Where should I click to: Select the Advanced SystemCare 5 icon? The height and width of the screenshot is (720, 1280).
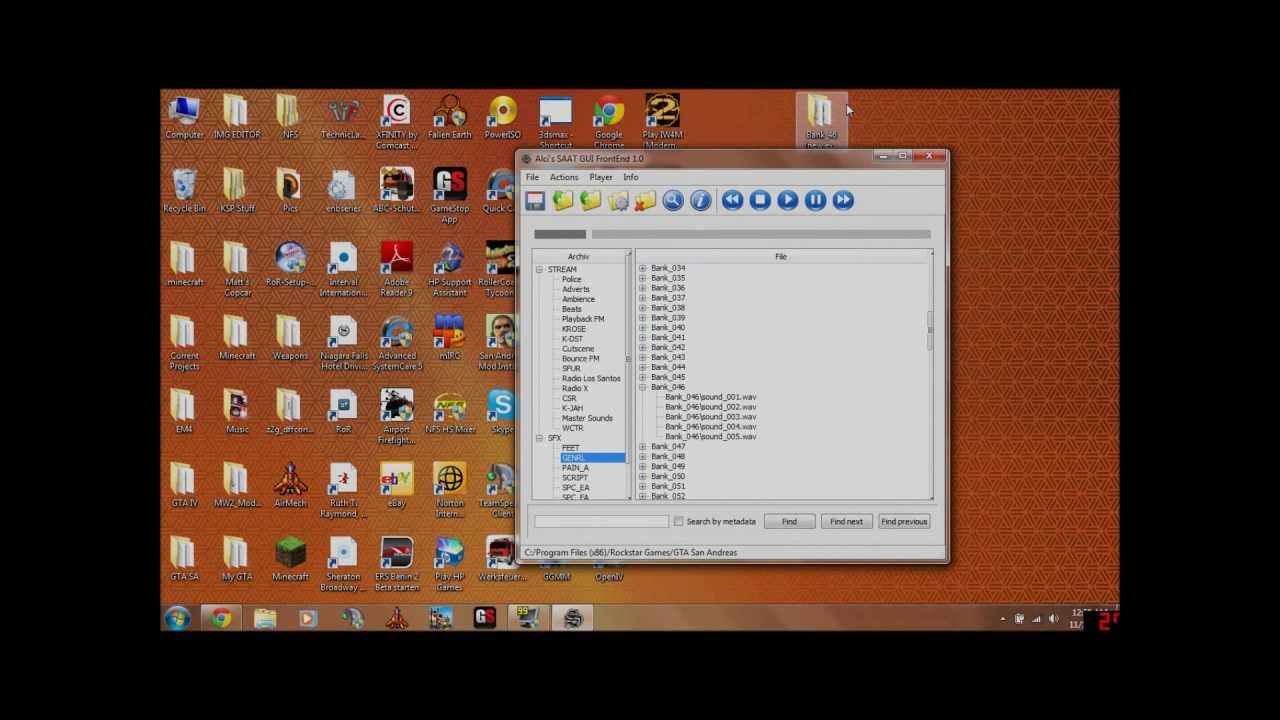tap(397, 344)
